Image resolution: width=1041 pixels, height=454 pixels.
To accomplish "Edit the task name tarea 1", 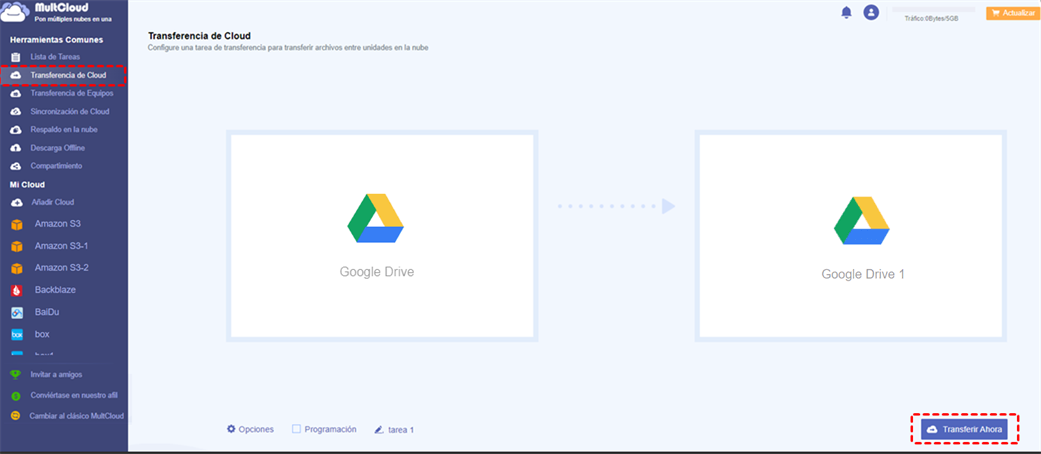I will coord(401,430).
